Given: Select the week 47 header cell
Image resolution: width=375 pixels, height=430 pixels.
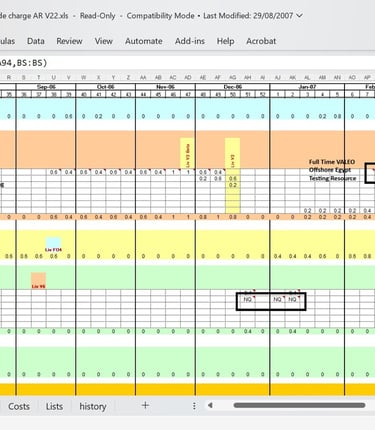Looking at the screenshot, I should click(188, 94).
